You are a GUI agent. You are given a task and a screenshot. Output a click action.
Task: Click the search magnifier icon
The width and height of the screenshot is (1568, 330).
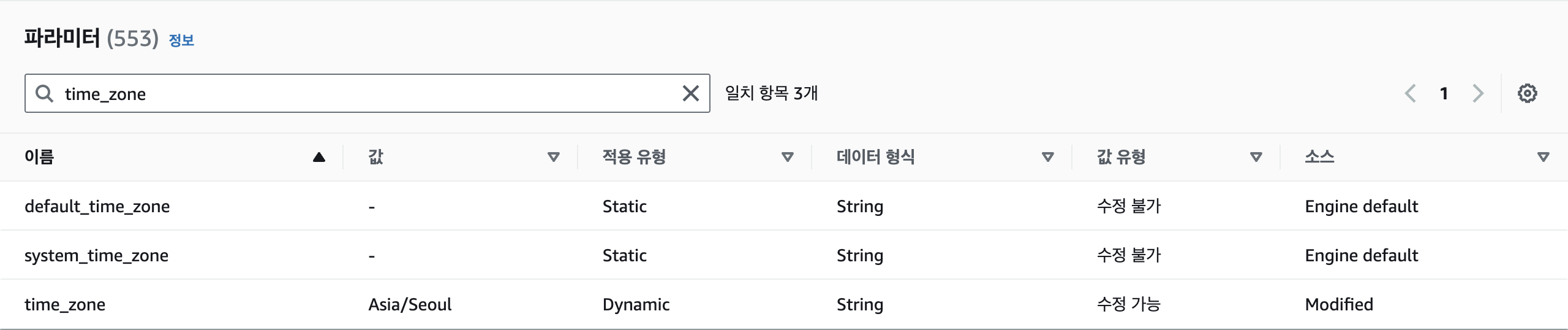click(x=44, y=93)
